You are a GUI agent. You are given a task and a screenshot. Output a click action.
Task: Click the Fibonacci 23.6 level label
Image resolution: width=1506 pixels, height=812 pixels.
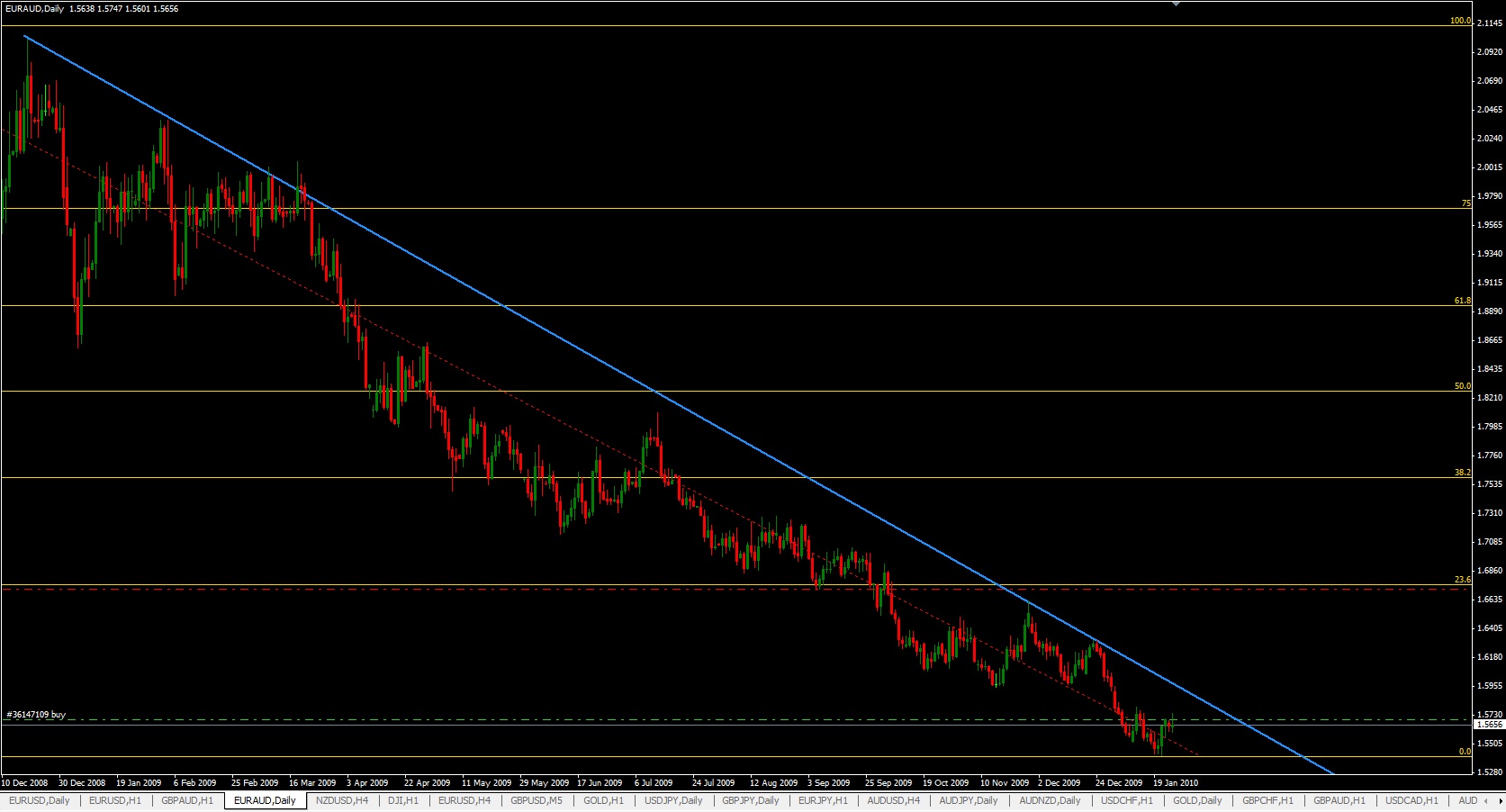point(1462,581)
